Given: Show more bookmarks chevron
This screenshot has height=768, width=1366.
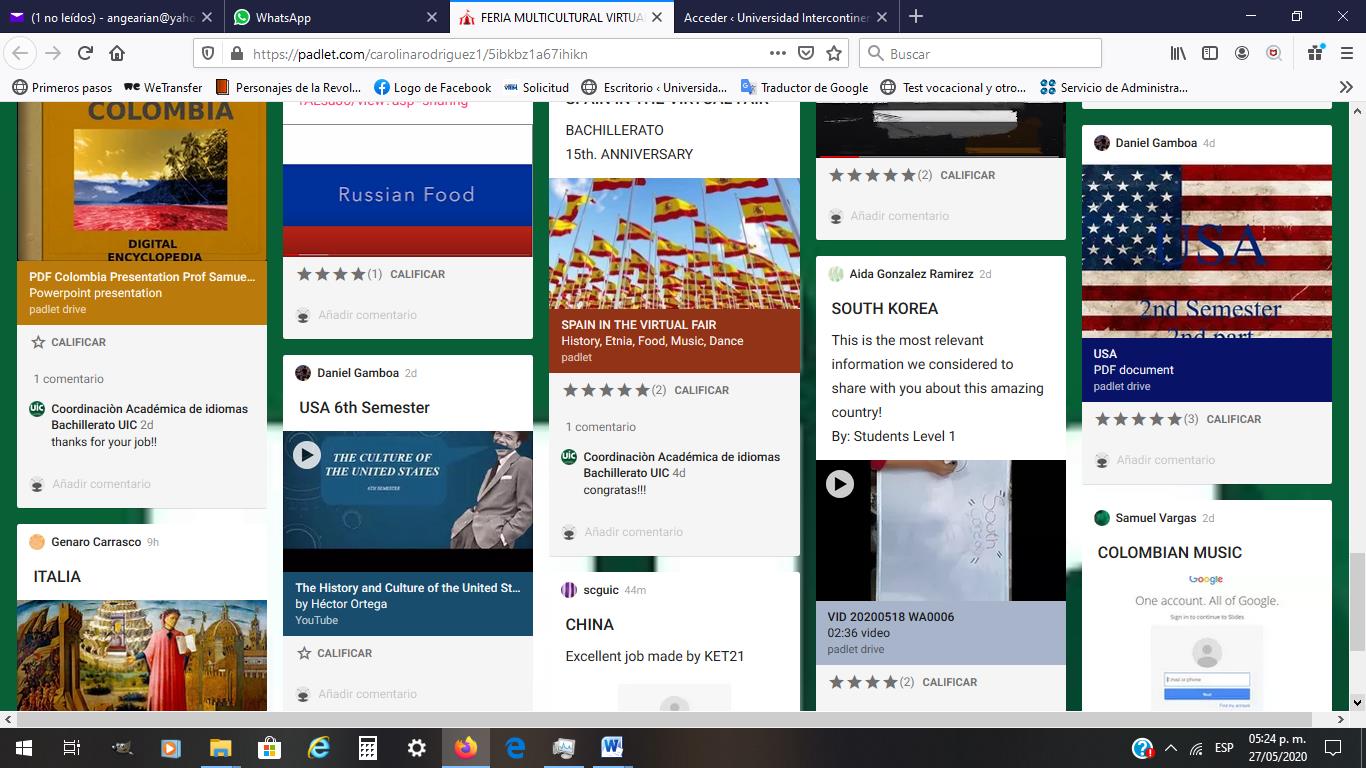Looking at the screenshot, I should 1346,87.
